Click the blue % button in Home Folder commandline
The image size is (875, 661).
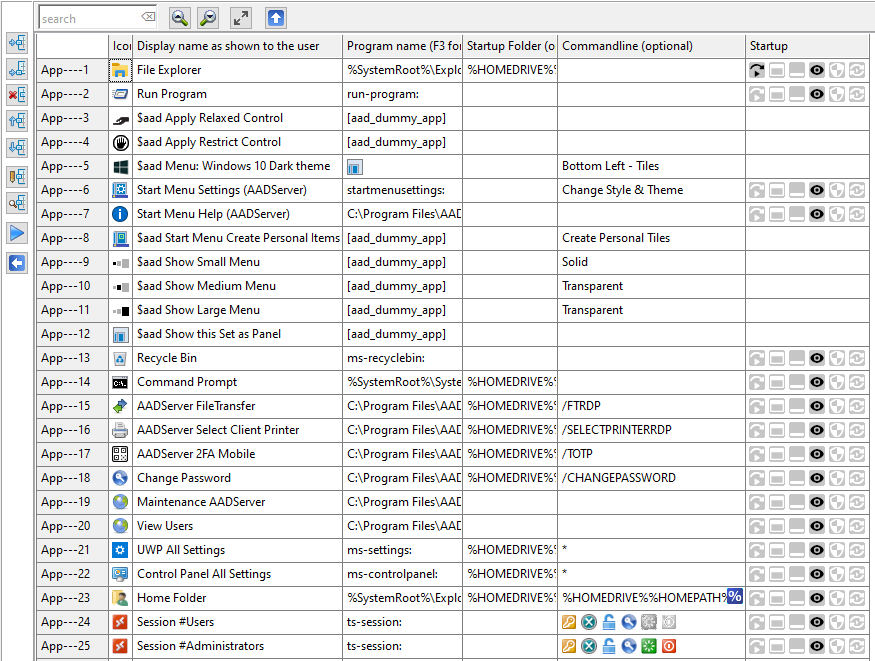coord(735,597)
